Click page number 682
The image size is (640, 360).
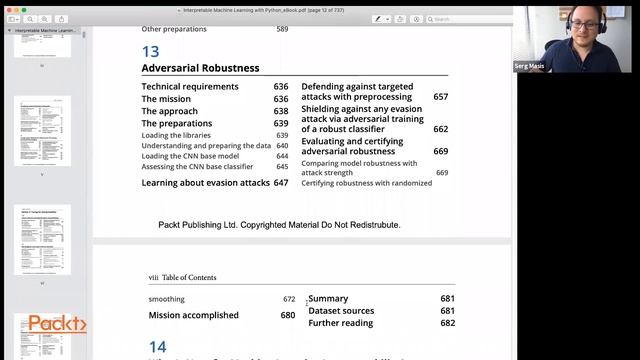(448, 323)
